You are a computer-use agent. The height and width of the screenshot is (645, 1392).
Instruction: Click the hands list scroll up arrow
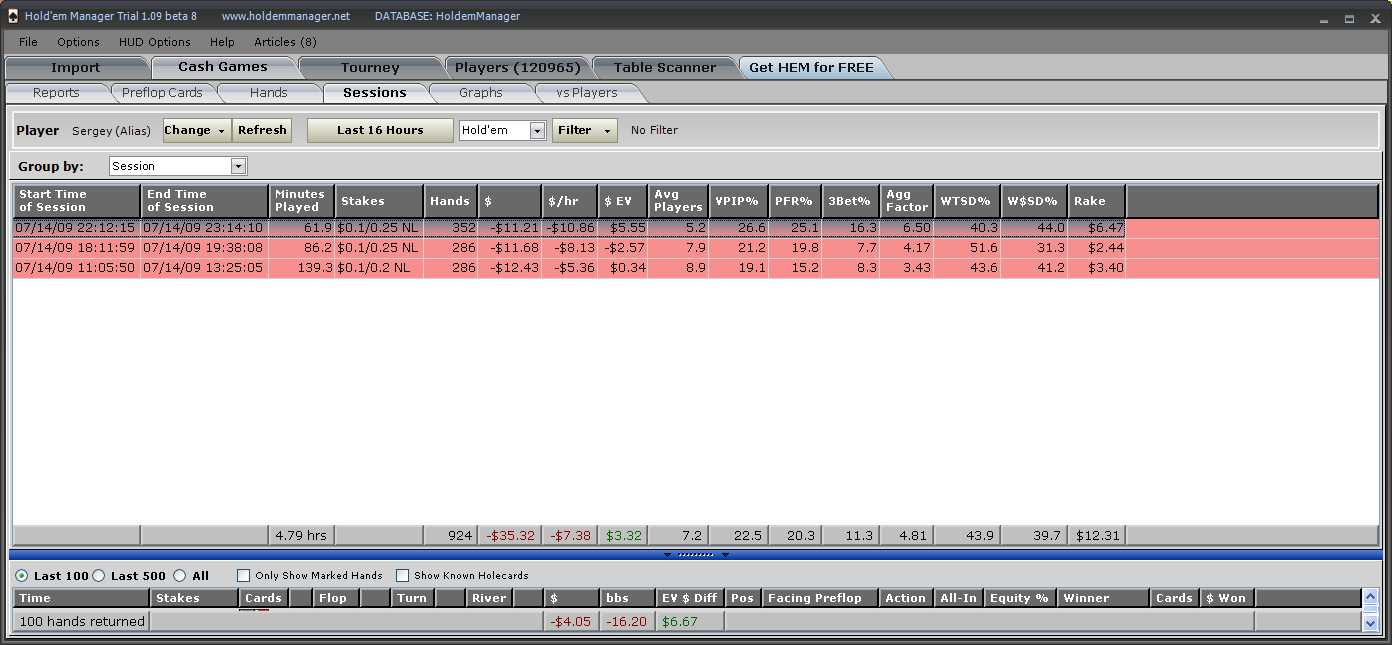[x=1370, y=598]
